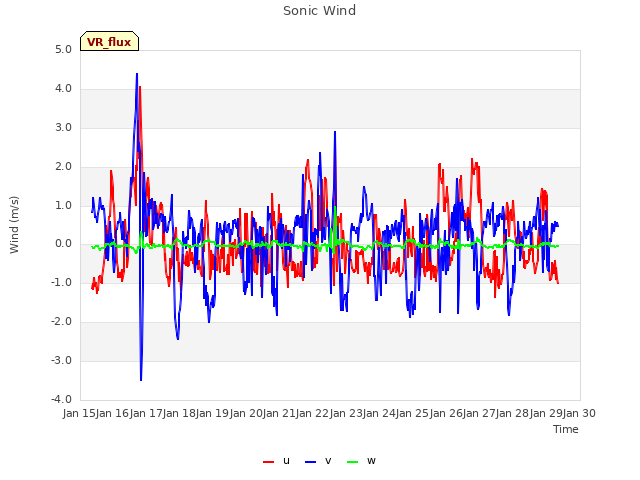Click the -2.0 y-axis label
640x480 pixels.
coord(62,322)
